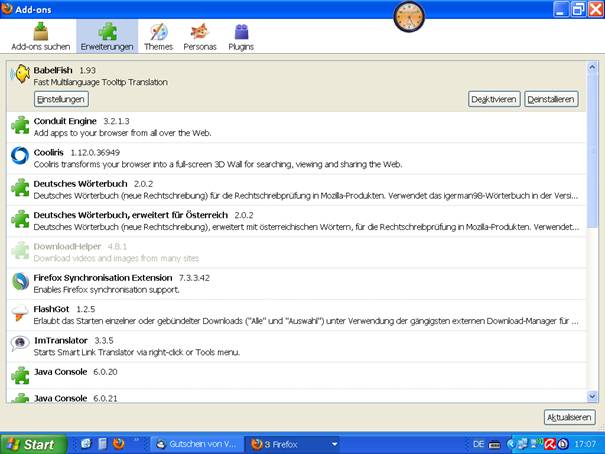Click Deinstallieren for BabelFish

[x=552, y=99]
